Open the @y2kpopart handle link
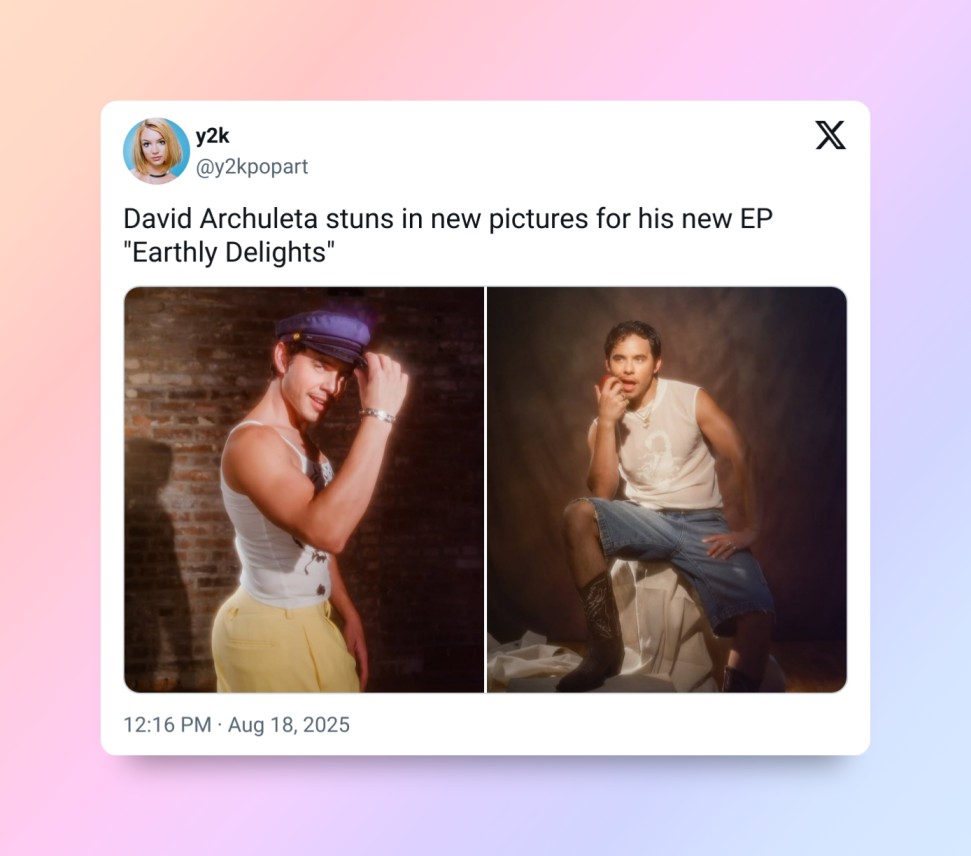The width and height of the screenshot is (971, 856). tap(252, 167)
